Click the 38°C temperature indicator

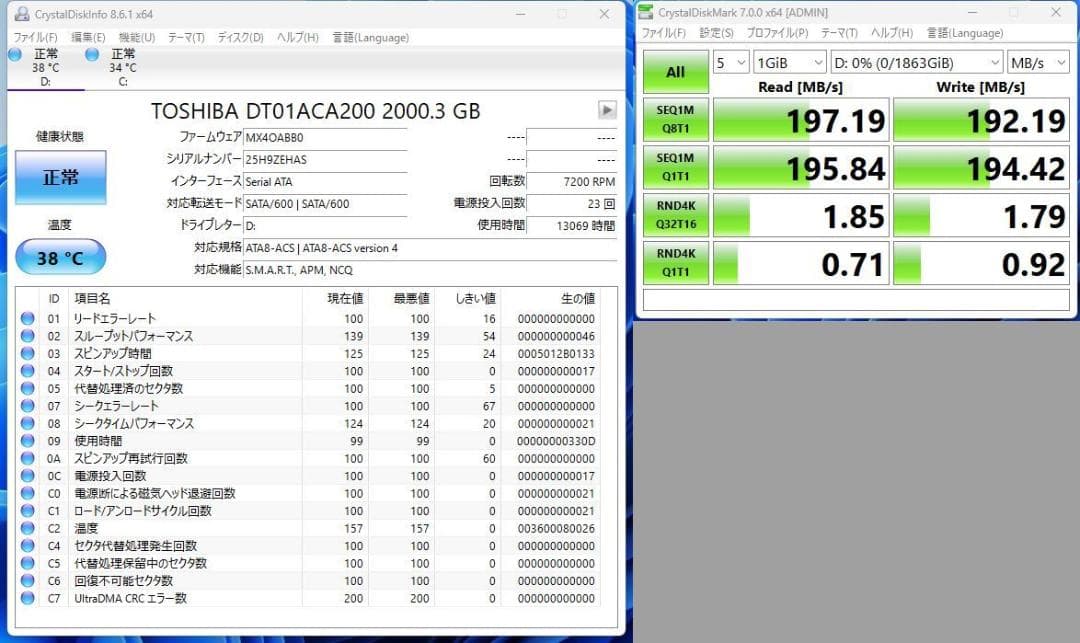click(60, 257)
